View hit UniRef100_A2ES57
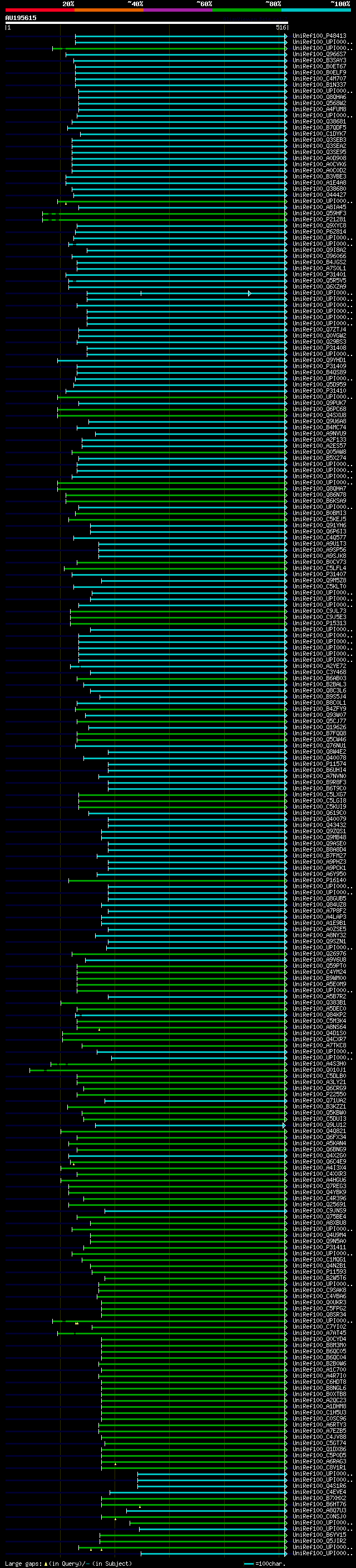Screen dimensions: 356x1568 coord(319,446)
